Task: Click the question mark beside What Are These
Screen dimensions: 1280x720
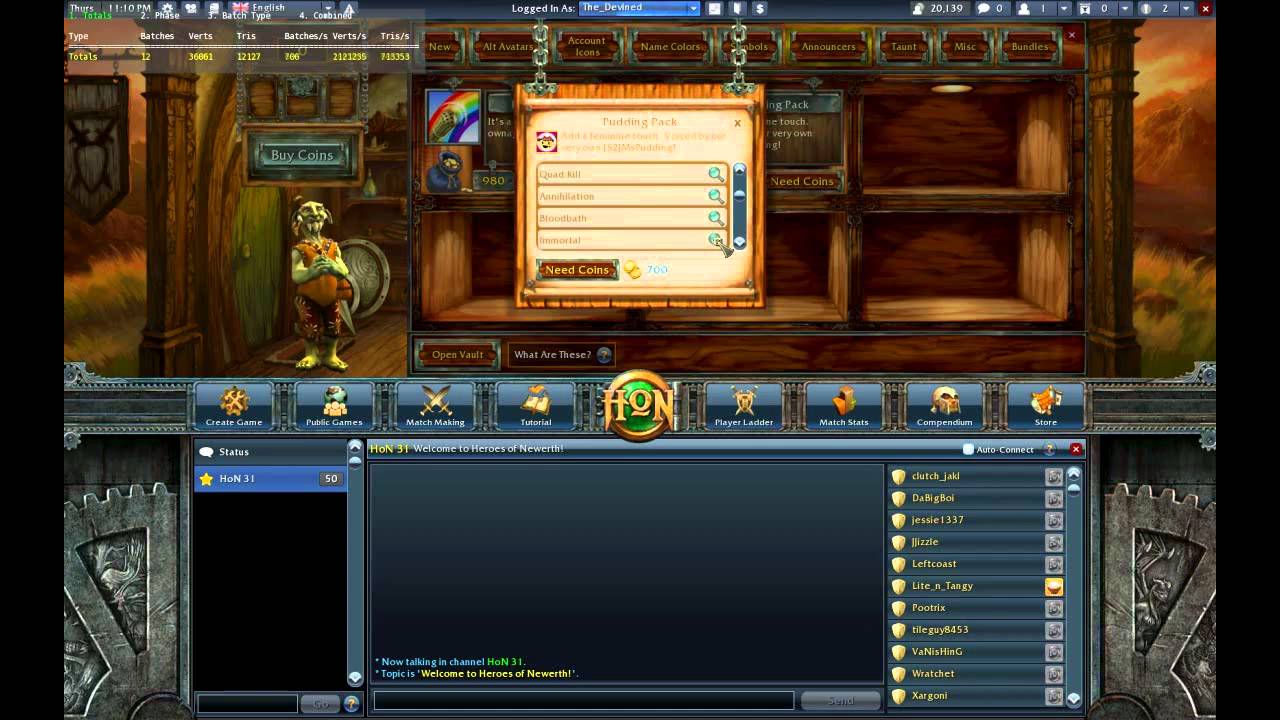Action: pyautogui.click(x=604, y=355)
